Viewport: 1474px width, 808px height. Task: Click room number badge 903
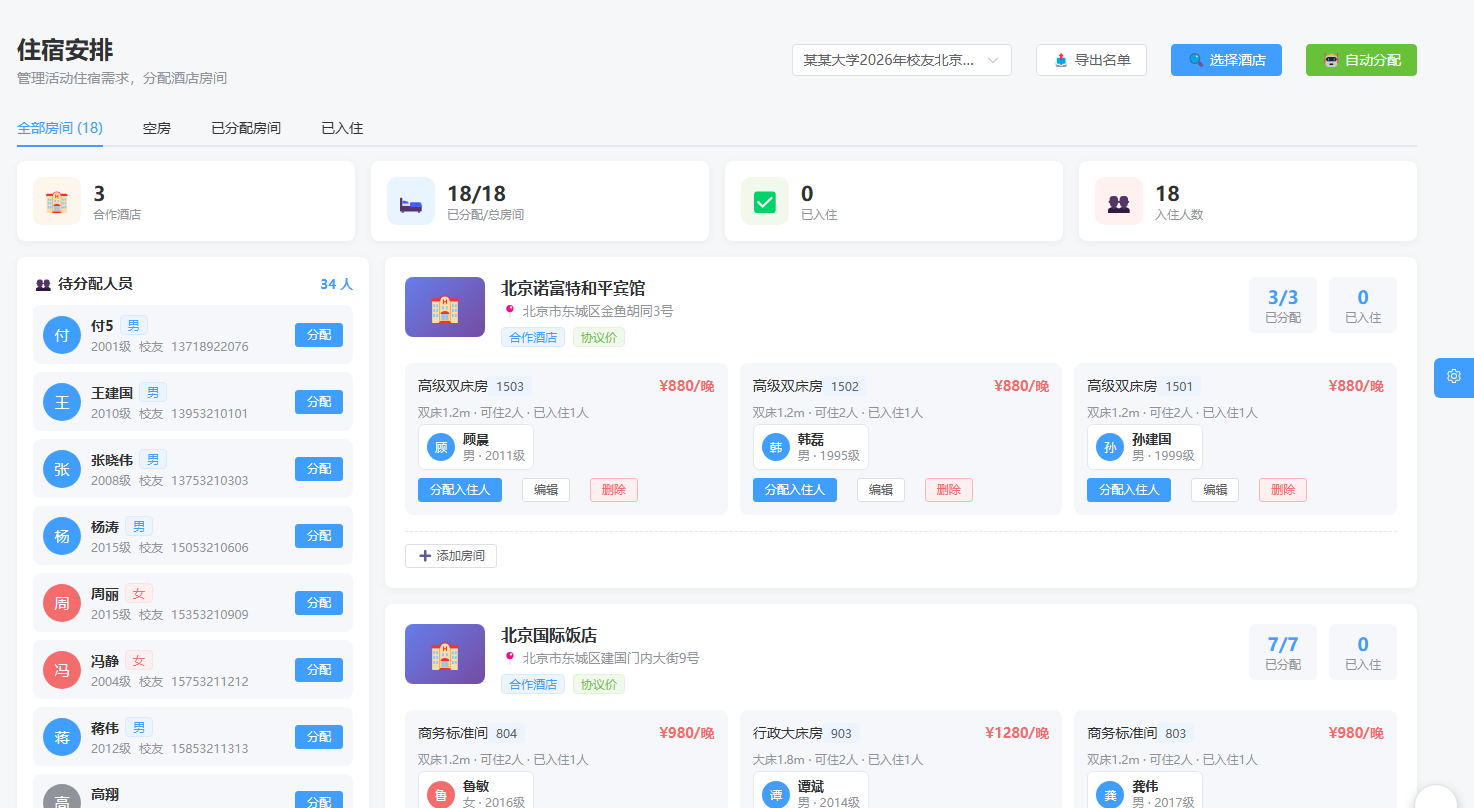tap(841, 733)
